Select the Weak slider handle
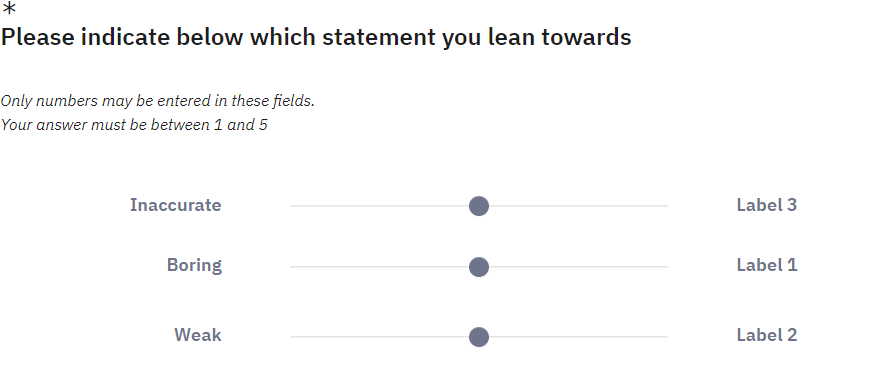 (479, 337)
